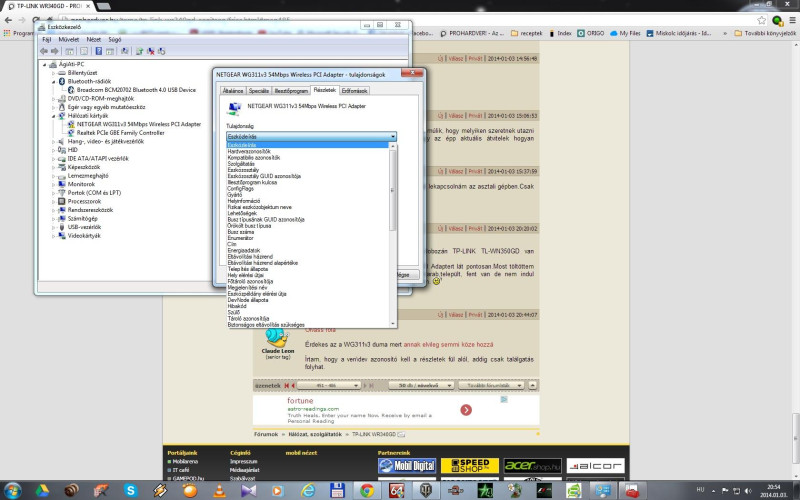The width and height of the screenshot is (800, 500).
Task: Open the receptek bookmark folder
Action: pos(527,33)
